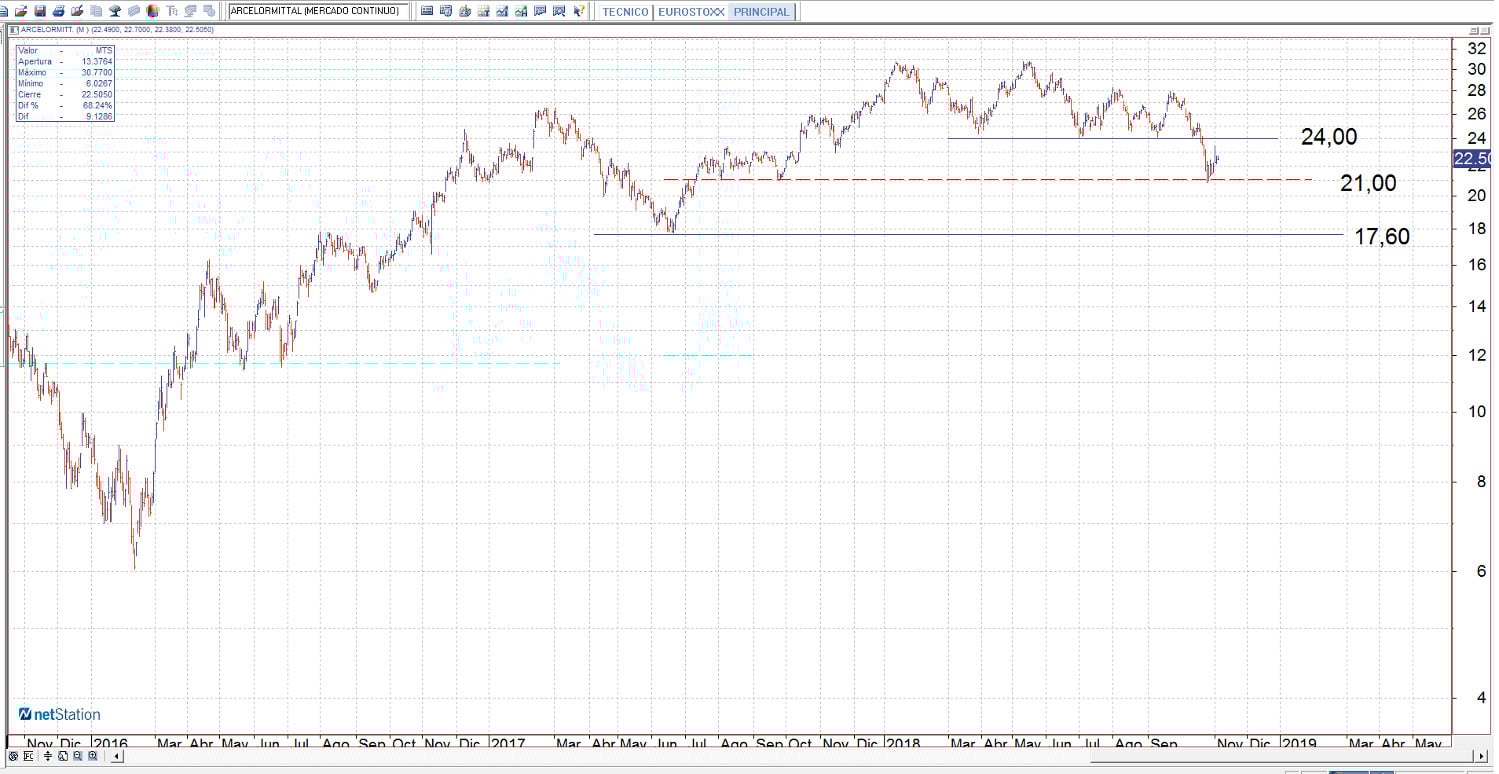Save the chart with the floppy disk icon

[x=40, y=11]
